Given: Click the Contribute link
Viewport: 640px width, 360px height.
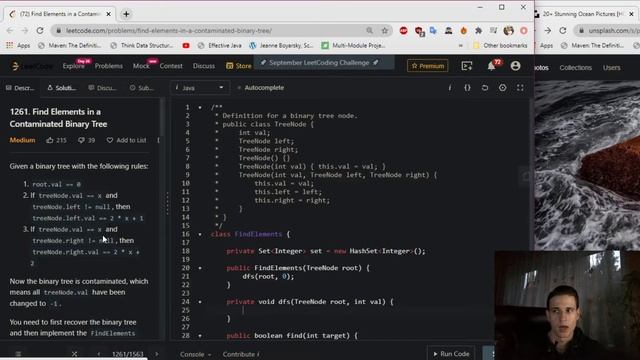Looking at the screenshot, I should (x=241, y=354).
